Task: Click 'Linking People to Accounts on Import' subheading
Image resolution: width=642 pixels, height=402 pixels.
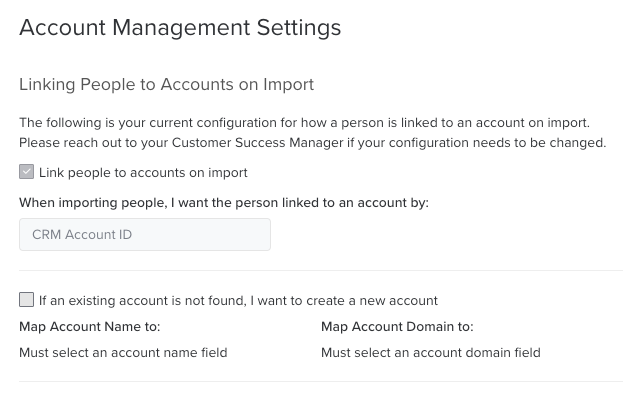Action: [166, 84]
